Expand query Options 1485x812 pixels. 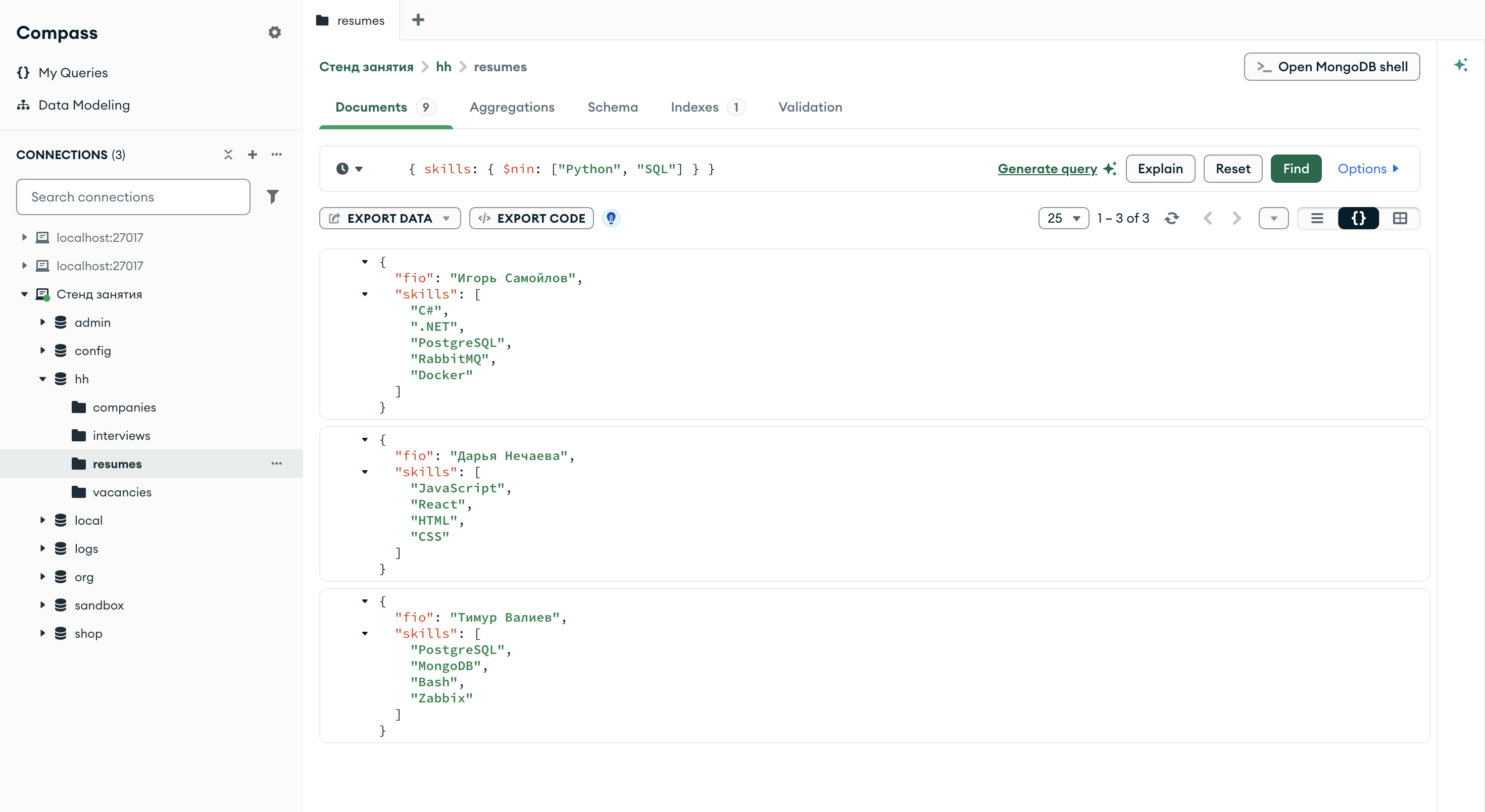tap(1367, 169)
